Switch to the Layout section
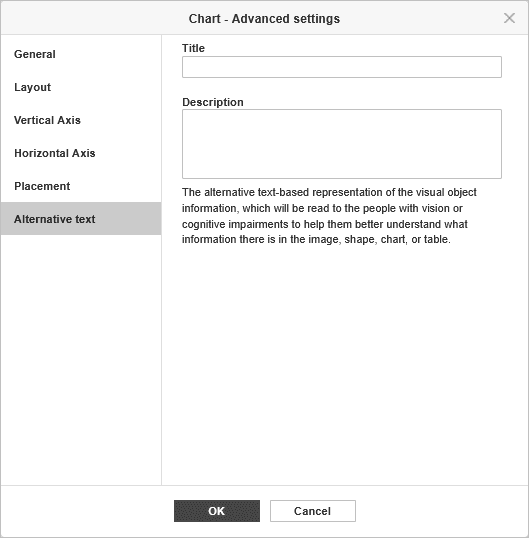Viewport: 529px width, 538px height. coord(81,87)
